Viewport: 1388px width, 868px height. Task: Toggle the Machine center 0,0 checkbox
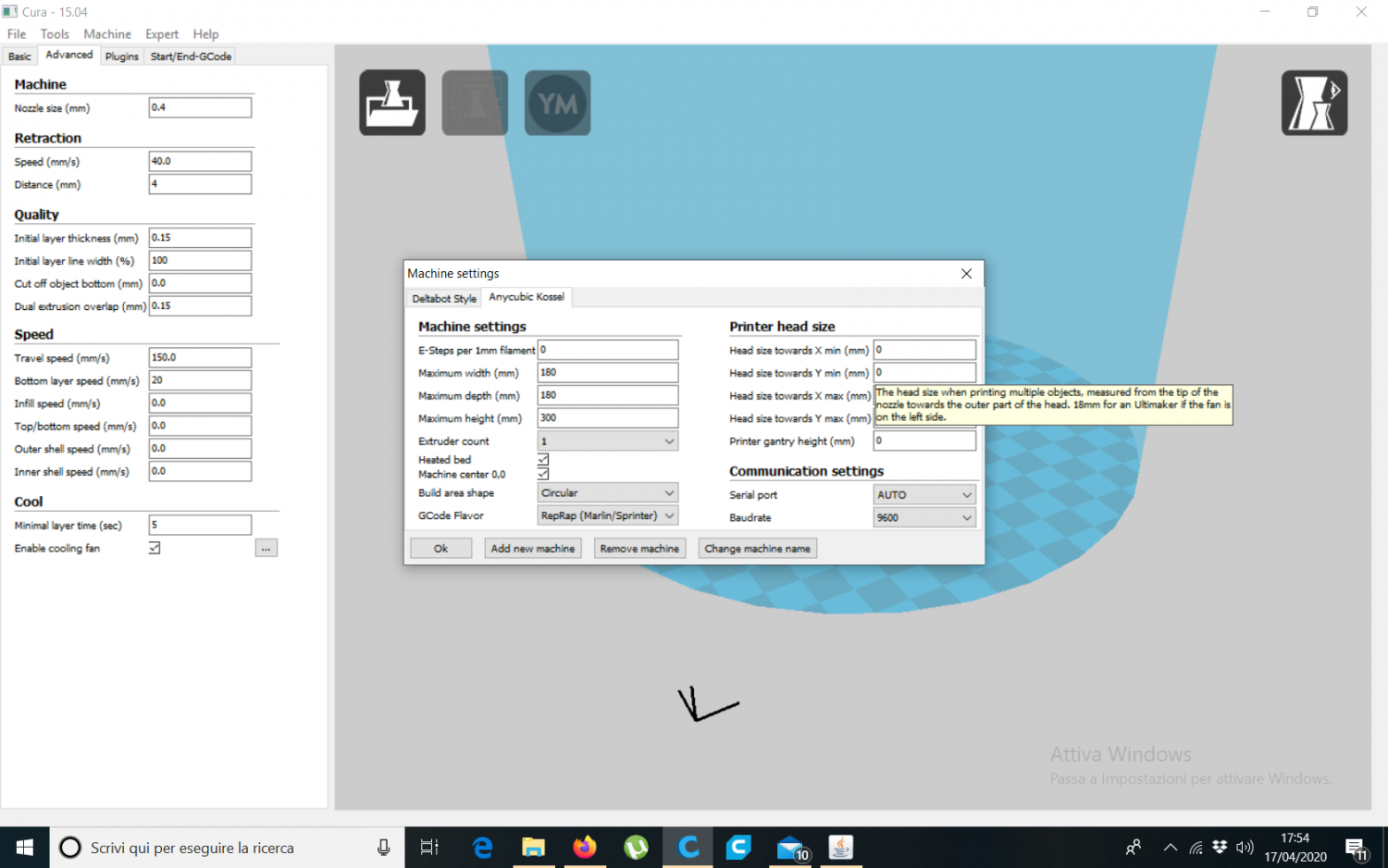pos(543,474)
